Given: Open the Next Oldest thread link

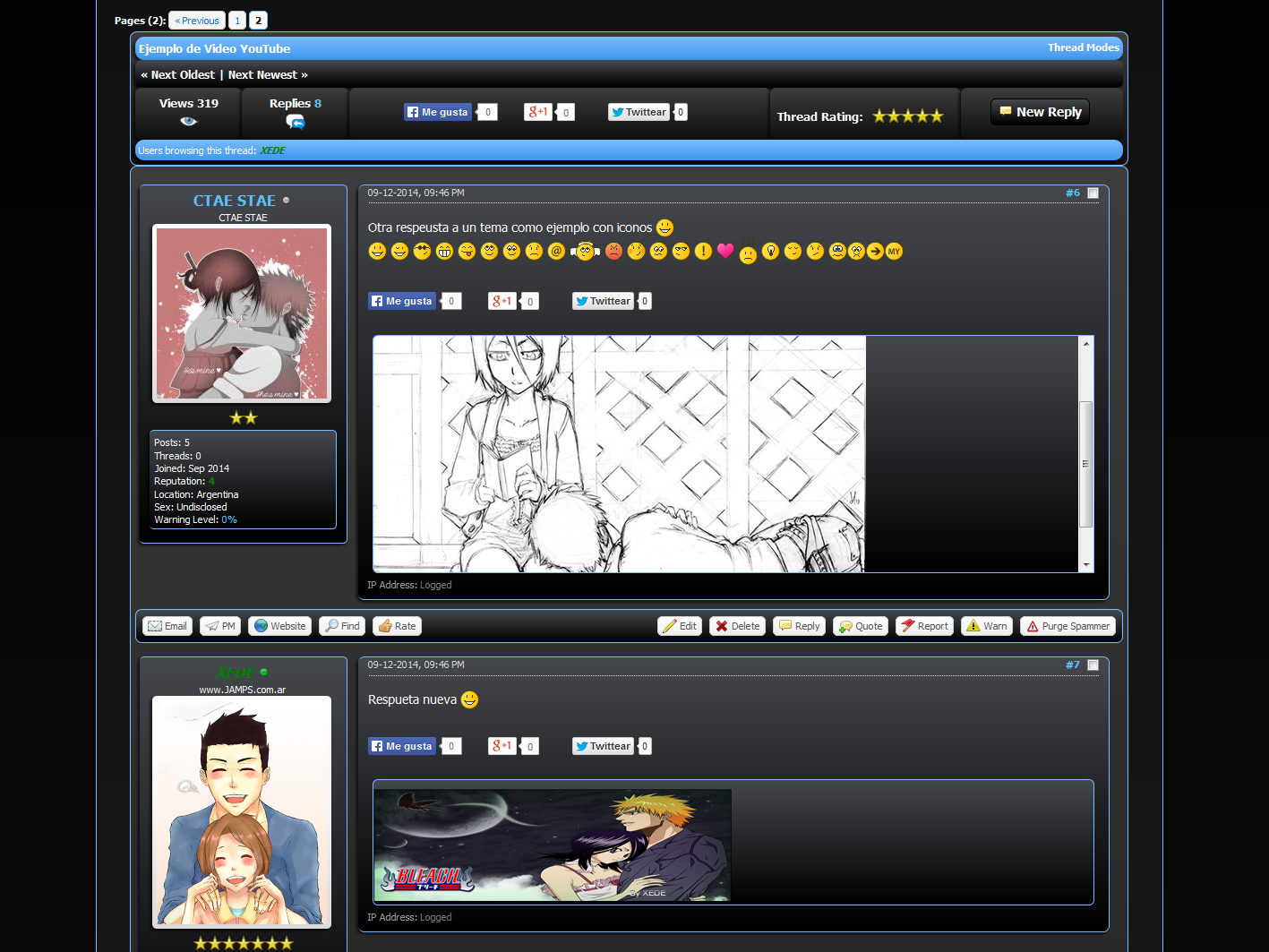Looking at the screenshot, I should click(x=178, y=75).
